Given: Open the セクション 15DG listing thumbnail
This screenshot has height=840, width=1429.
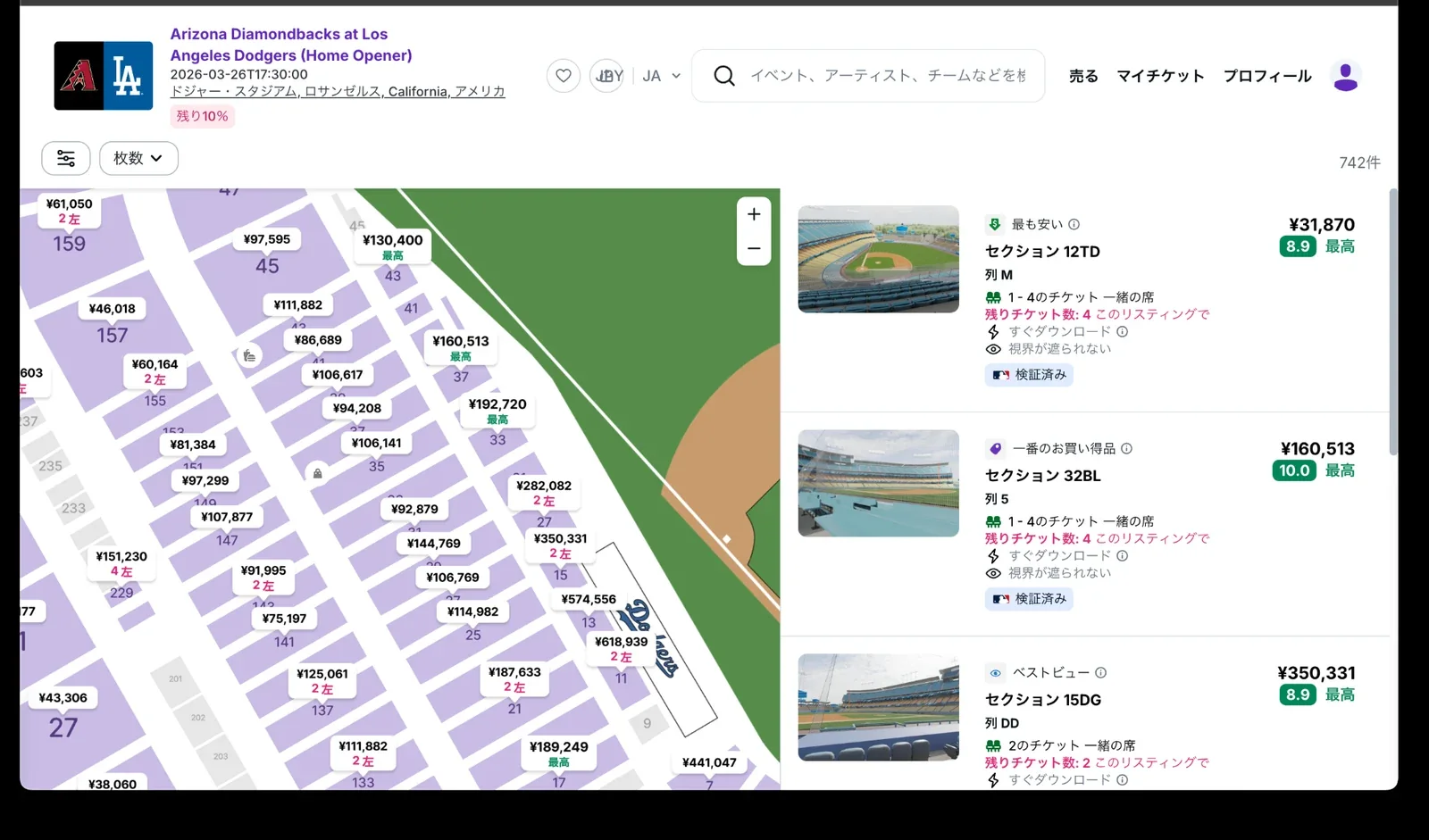Looking at the screenshot, I should coord(878,707).
